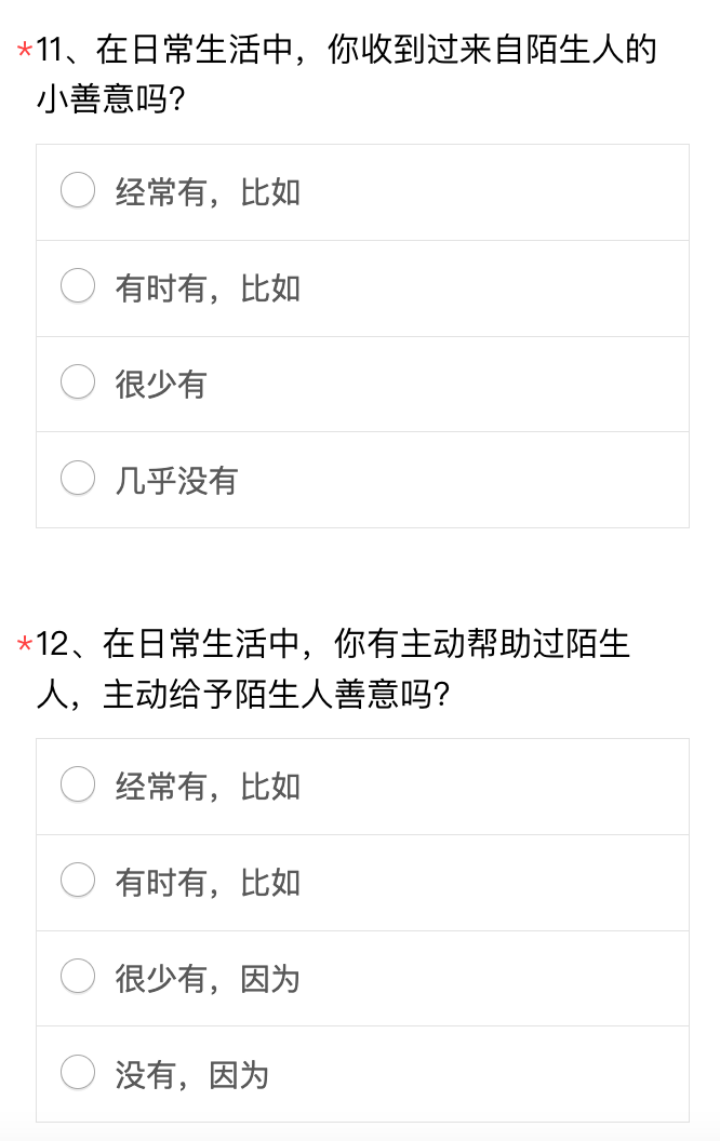Select radio circle for question 11 '经常有，比如'
This screenshot has width=720, height=1141.
[x=78, y=191]
